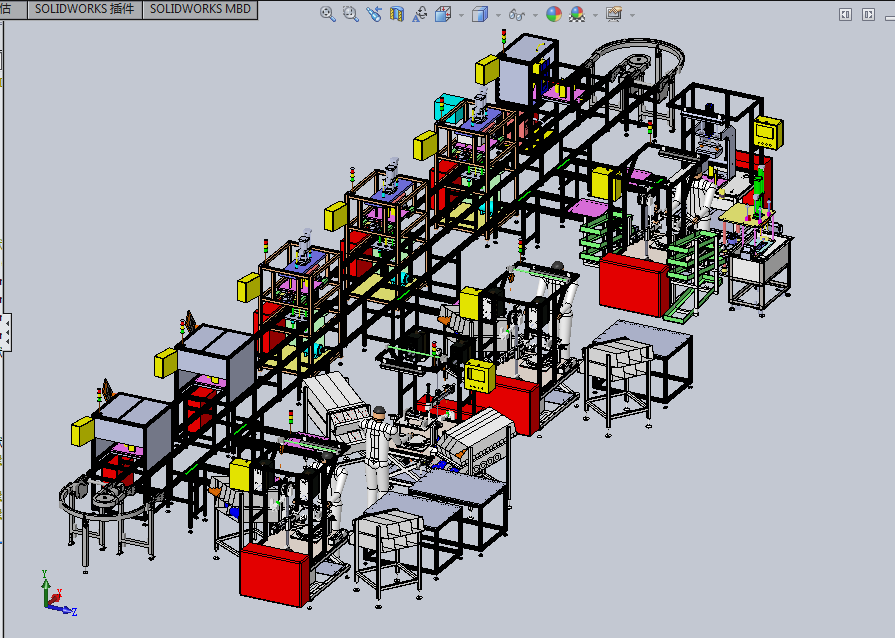Open the View Settings dropdown arrow
The width and height of the screenshot is (895, 638).
(632, 15)
